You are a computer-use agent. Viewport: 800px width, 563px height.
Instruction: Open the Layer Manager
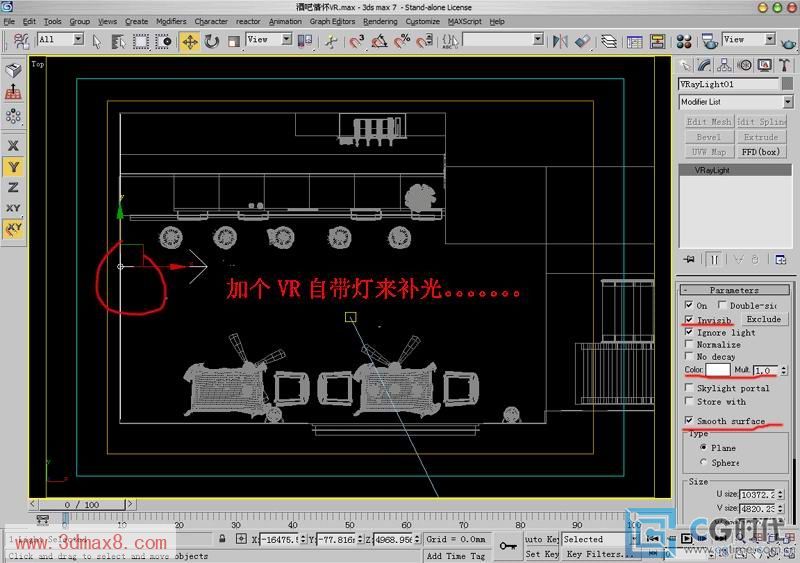point(609,41)
